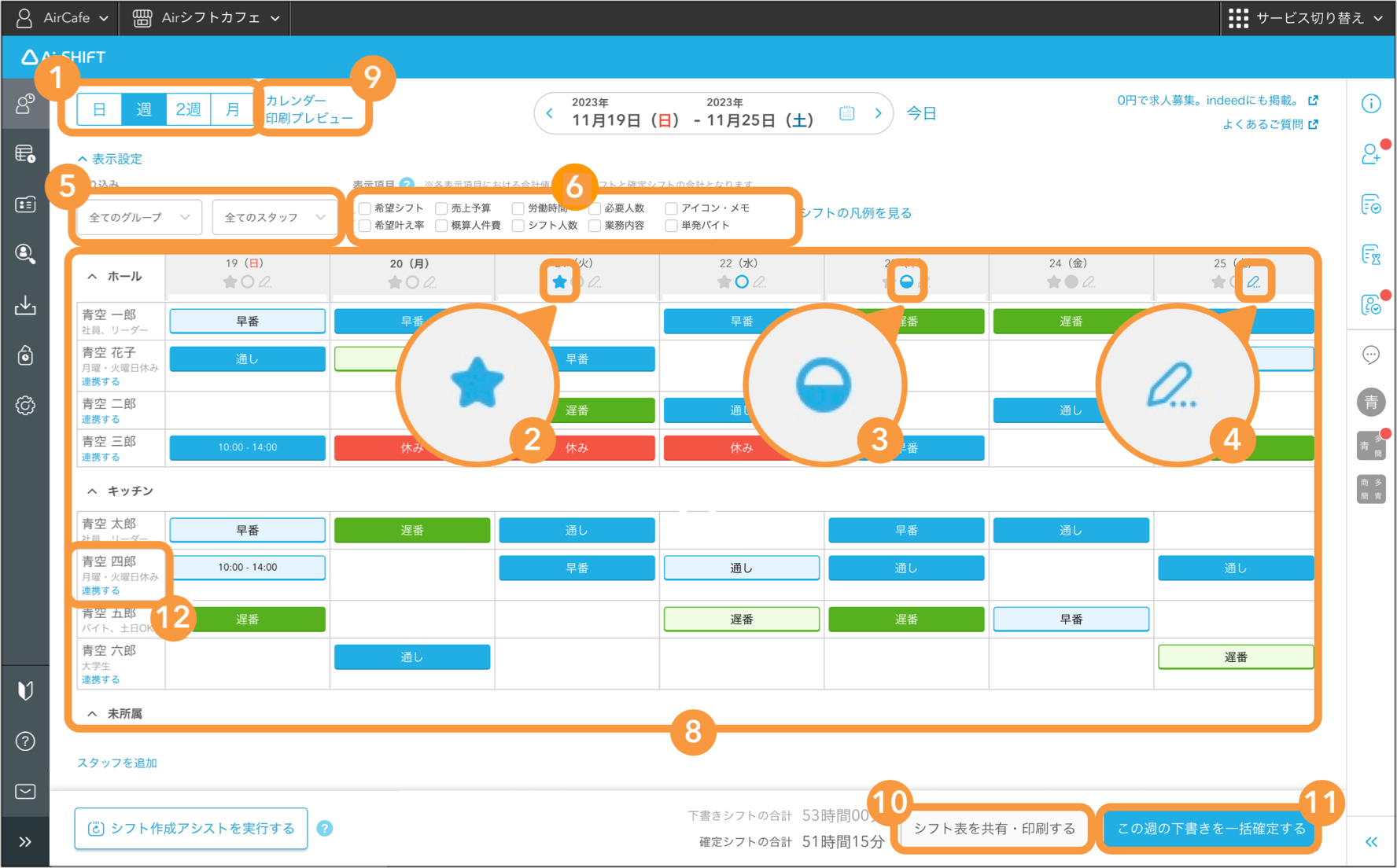The width and height of the screenshot is (1397, 868).
Task: Select 青空 三郎's 10:00 - 14:00 shift
Action: 248,447
